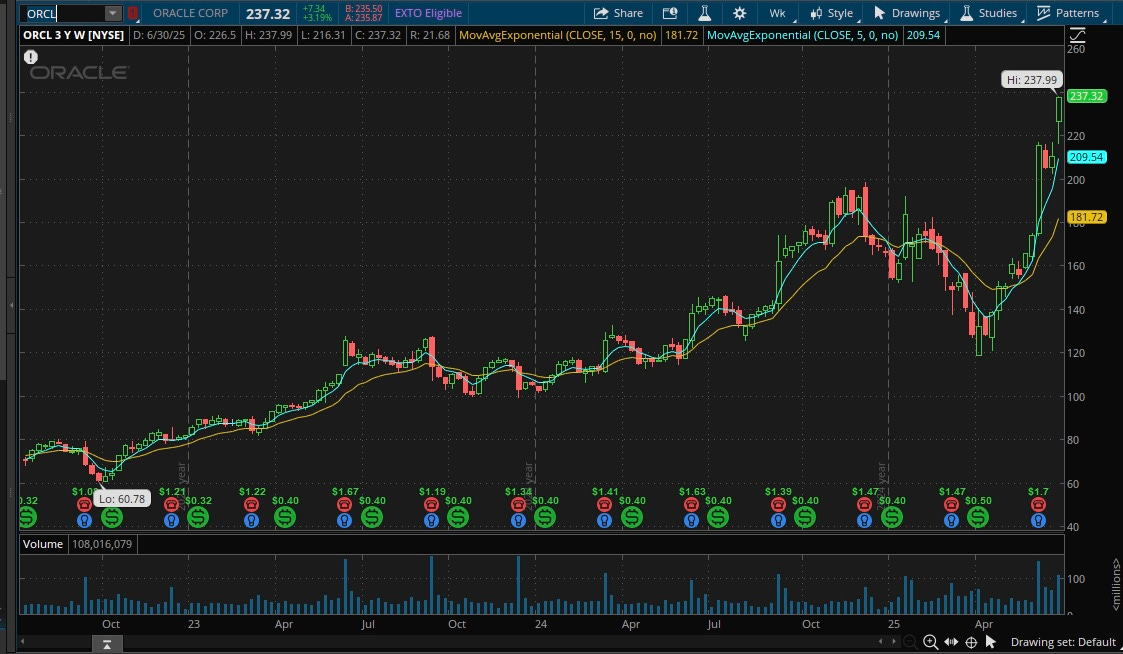This screenshot has height=654, width=1123.
Task: Click the red earnings phone icon labeled $1.19
Action: 431,504
